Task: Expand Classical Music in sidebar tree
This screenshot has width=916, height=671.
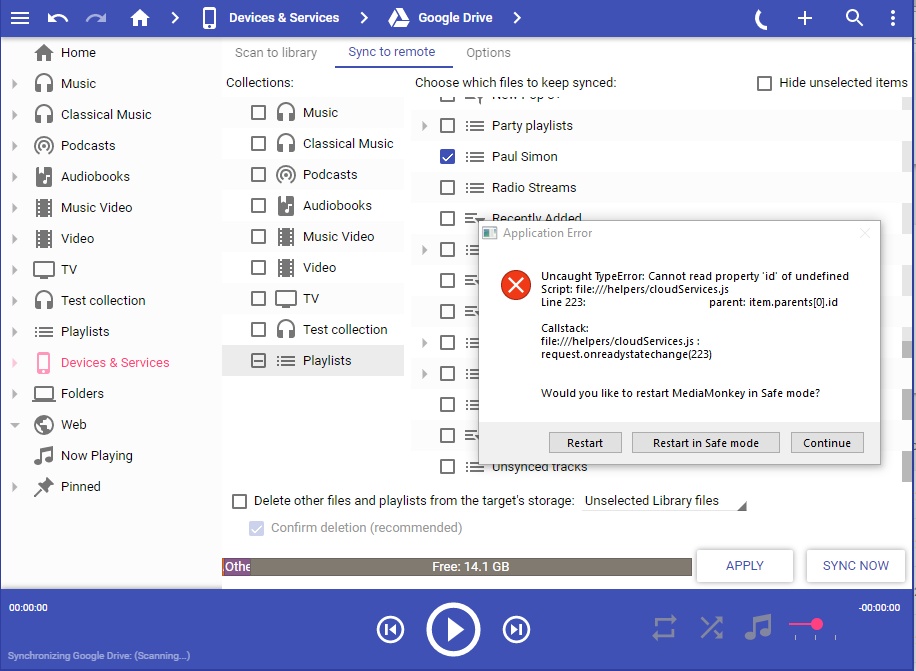Action: point(14,115)
